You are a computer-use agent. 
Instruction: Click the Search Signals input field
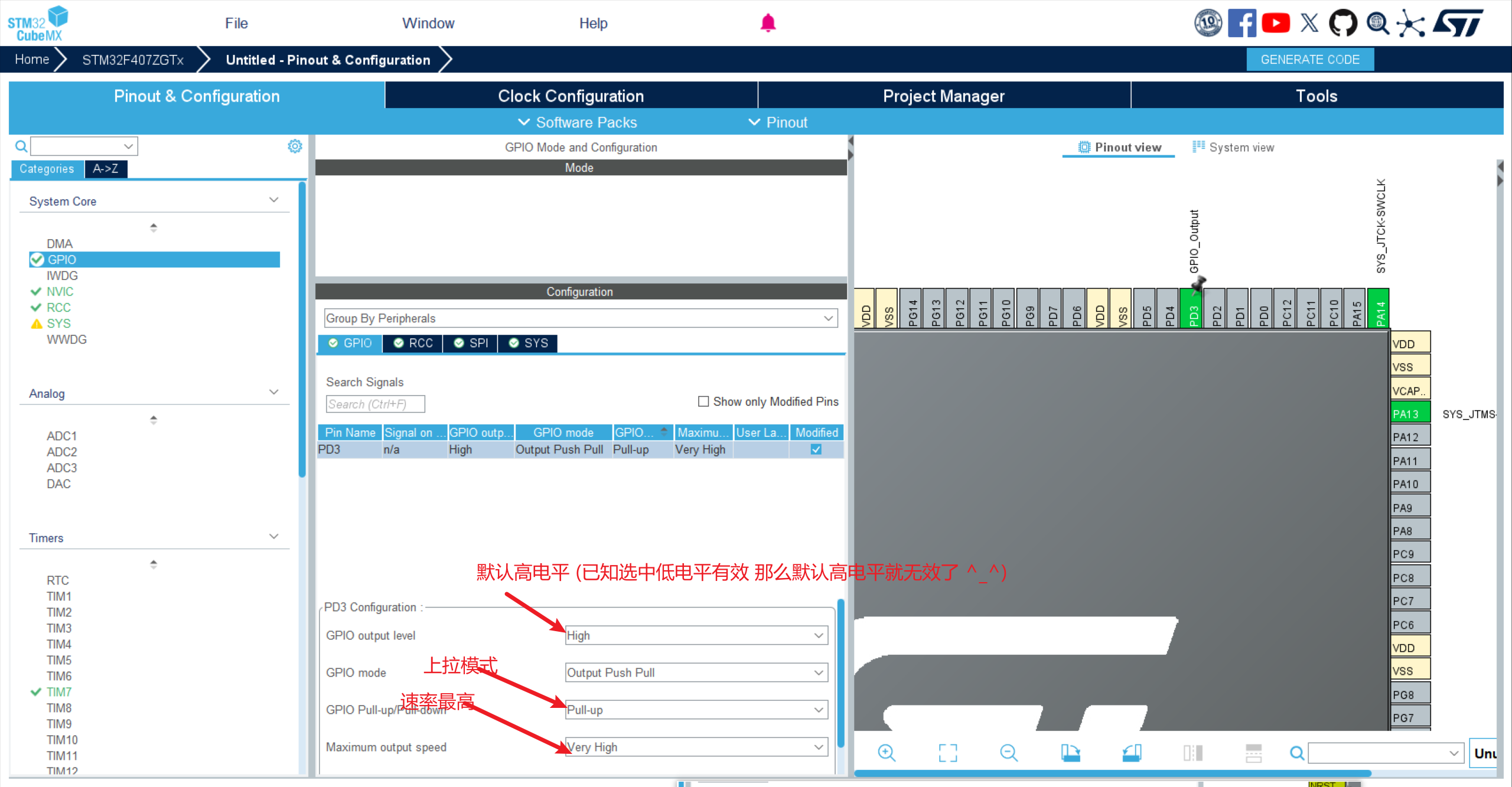[x=375, y=404]
